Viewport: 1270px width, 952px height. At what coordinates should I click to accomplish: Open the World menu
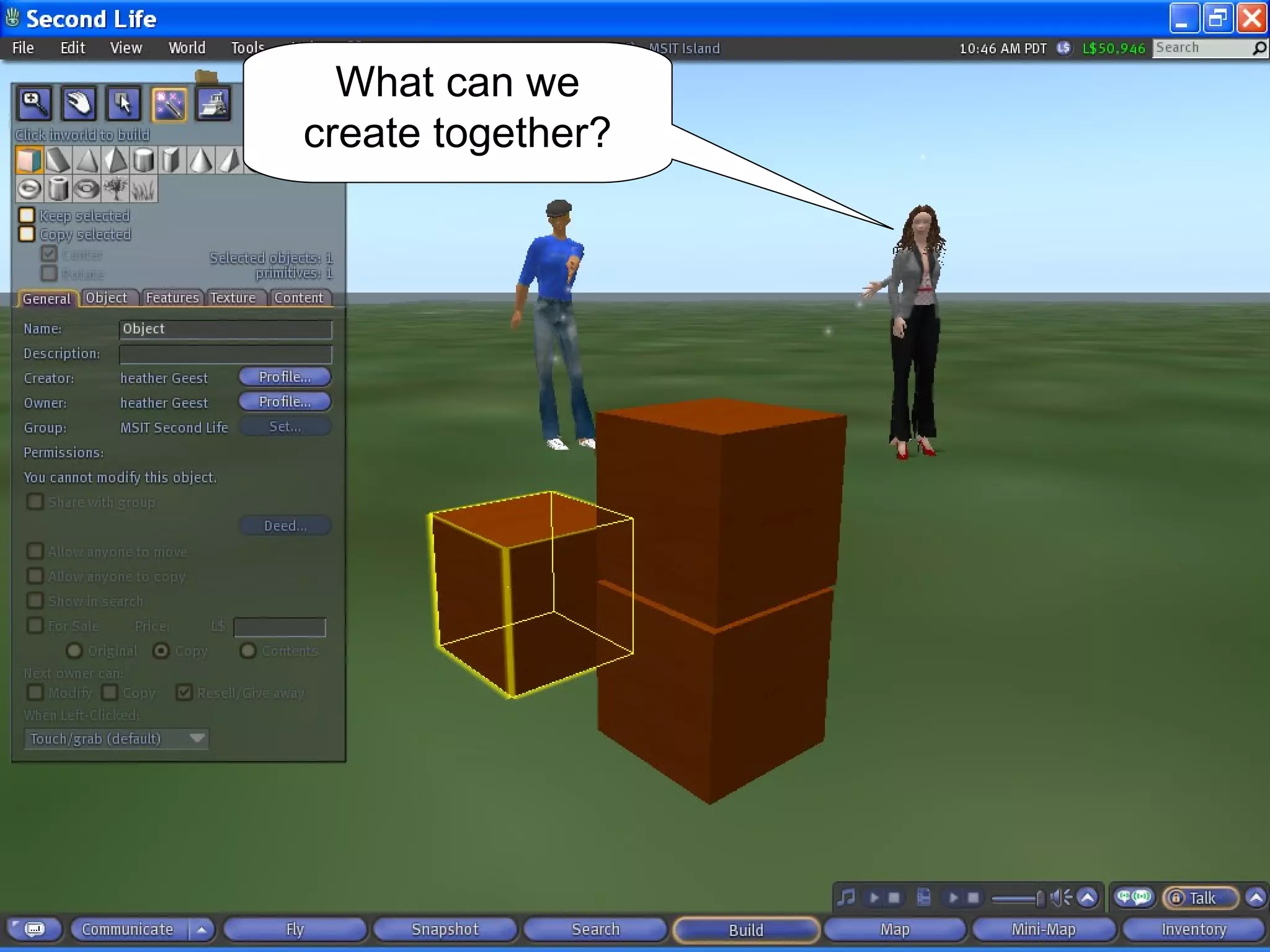pos(187,48)
